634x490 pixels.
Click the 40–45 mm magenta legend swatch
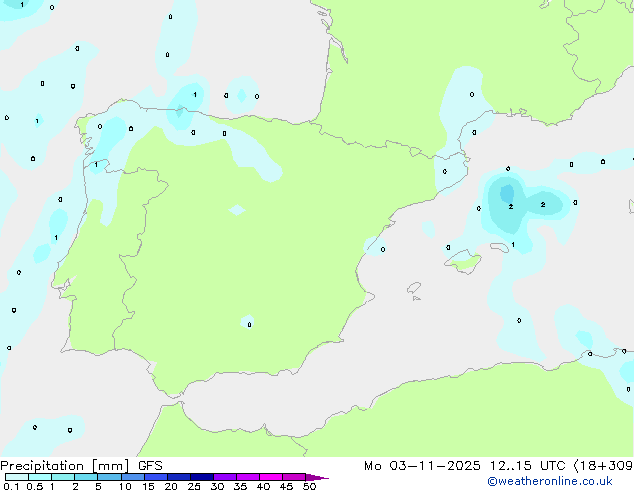click(271, 477)
